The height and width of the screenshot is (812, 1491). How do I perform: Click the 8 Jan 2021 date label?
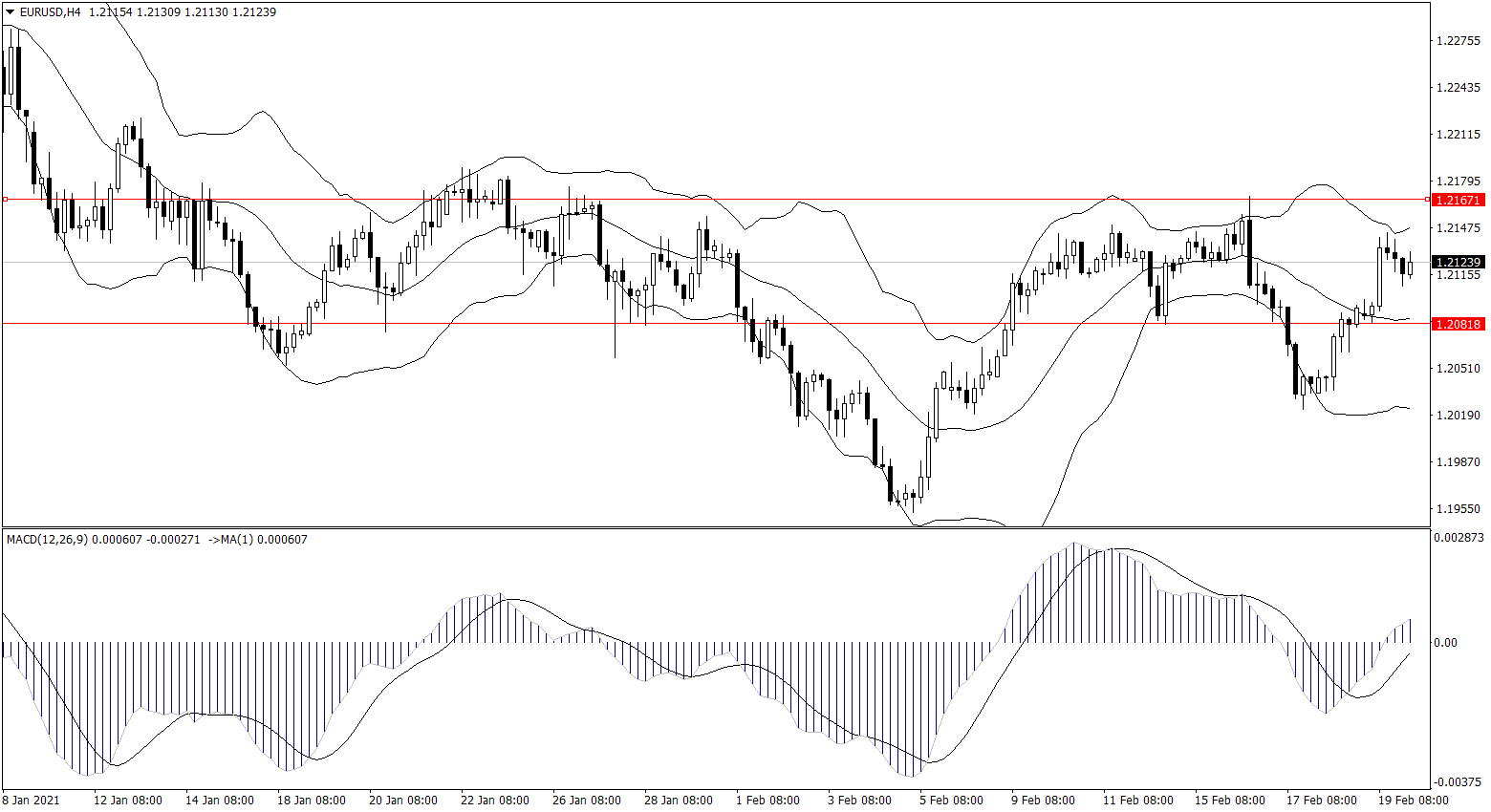(x=32, y=801)
